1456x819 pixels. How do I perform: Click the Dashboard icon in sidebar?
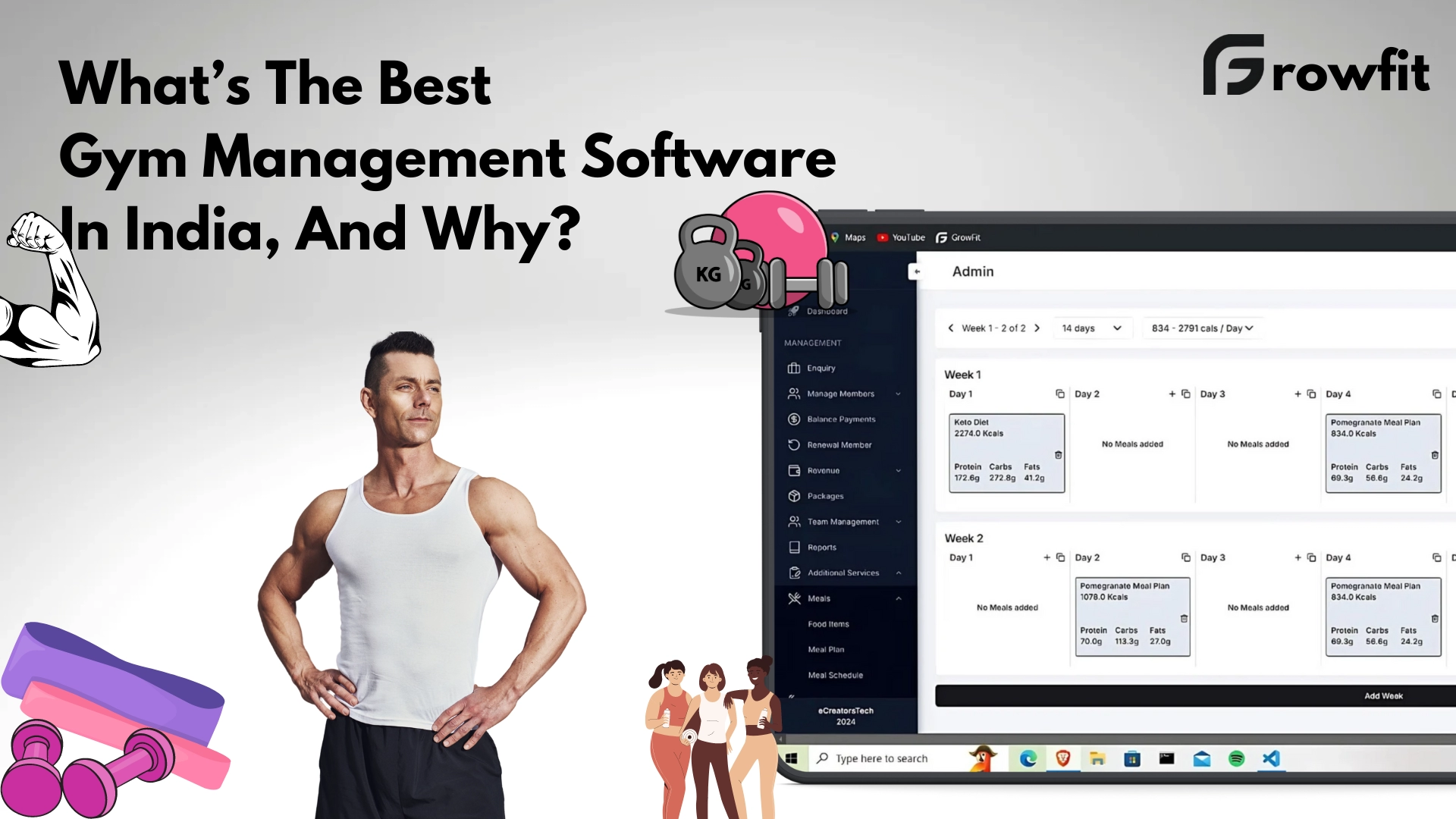coord(794,310)
